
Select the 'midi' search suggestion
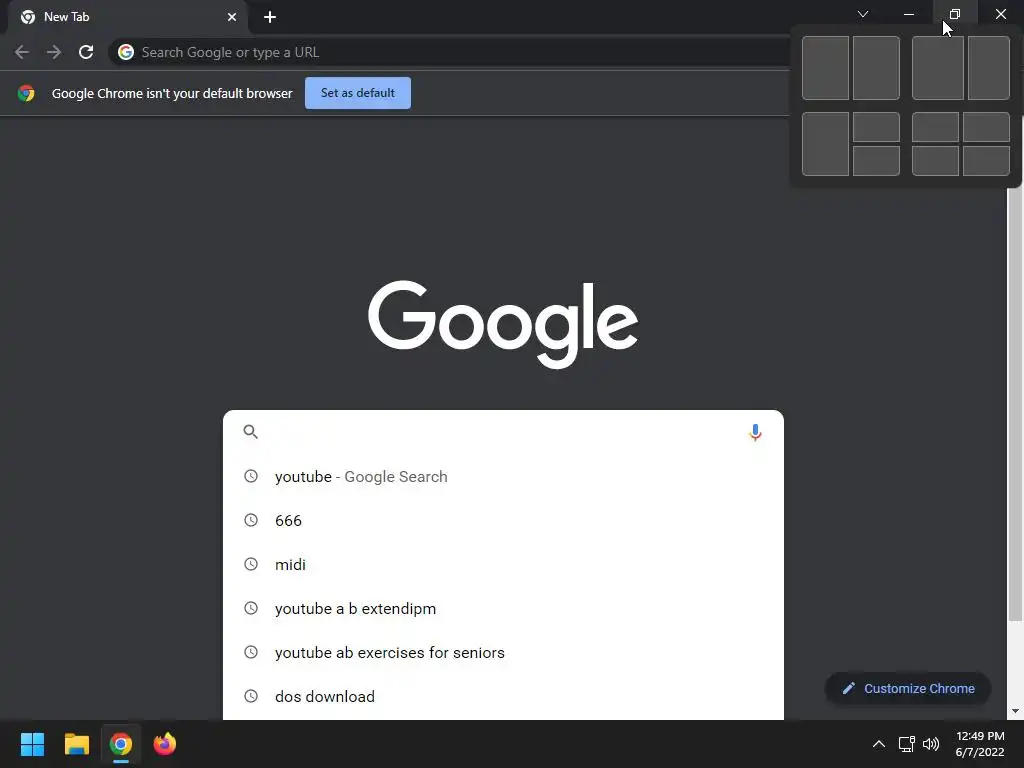(x=503, y=564)
